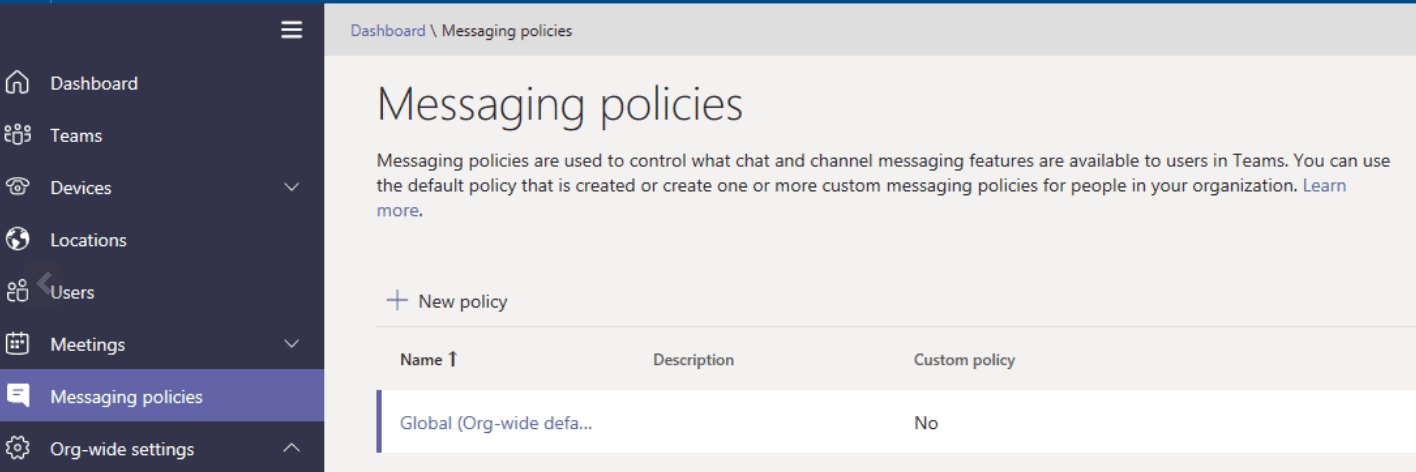The image size is (1416, 472).
Task: Follow the Learn more link
Action: (1324, 185)
